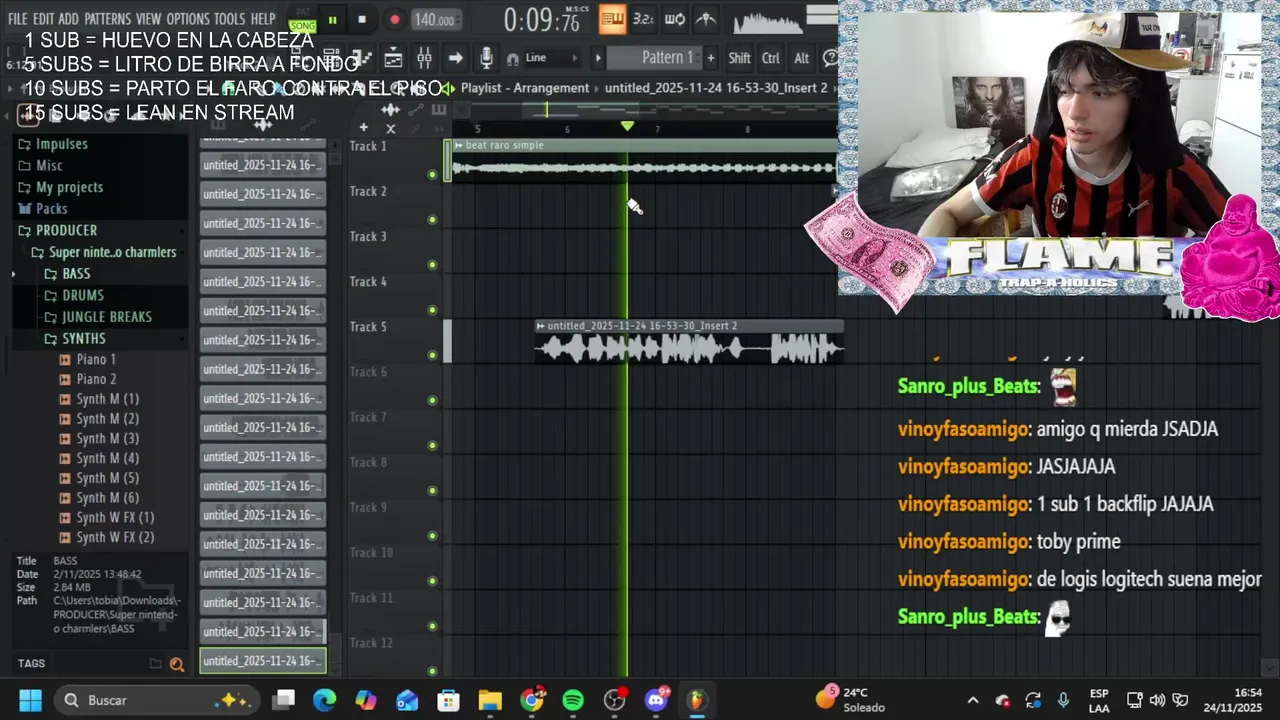Click the Buscar search box in the taskbar

click(x=155, y=700)
